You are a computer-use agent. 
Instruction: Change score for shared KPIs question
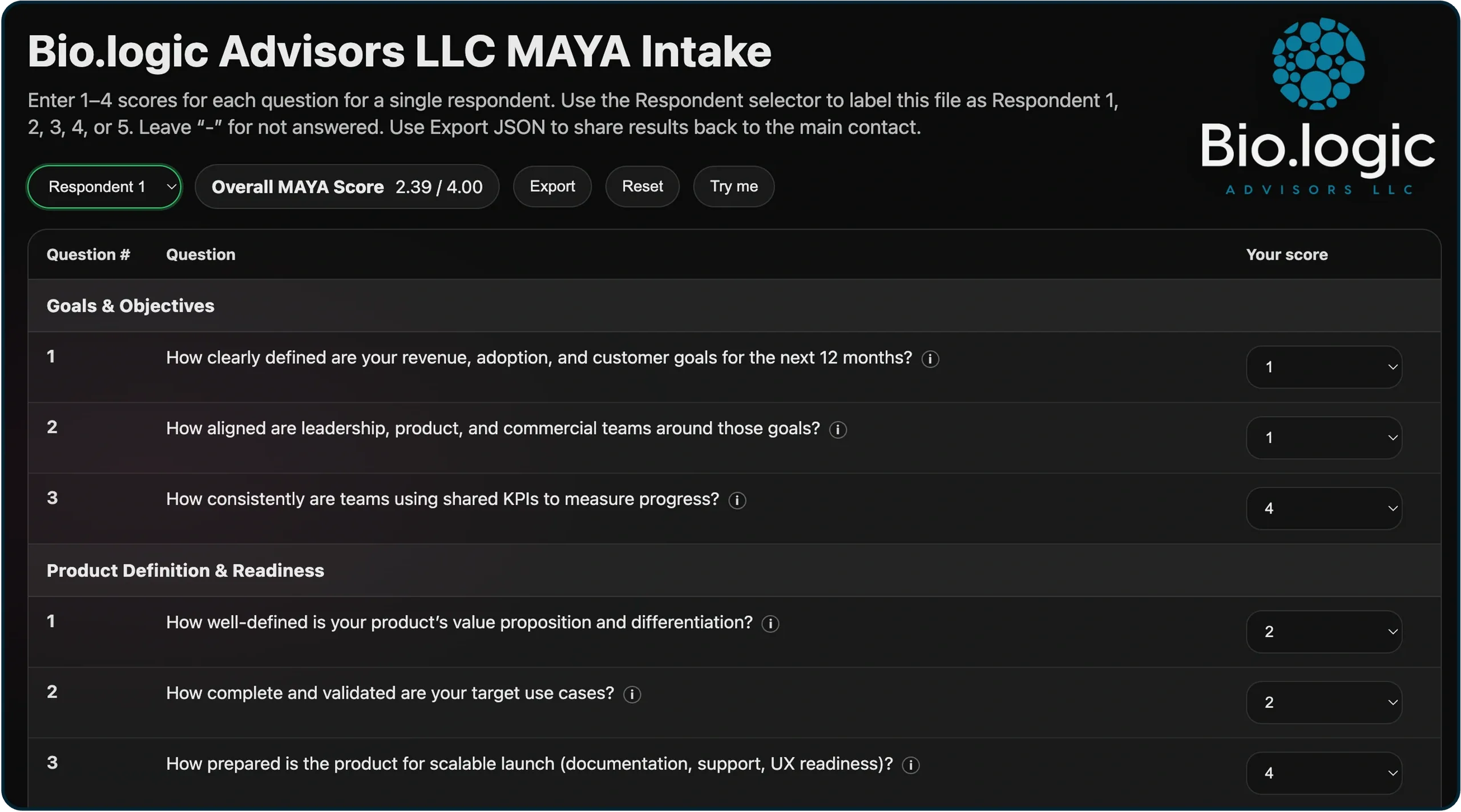pyautogui.click(x=1323, y=508)
